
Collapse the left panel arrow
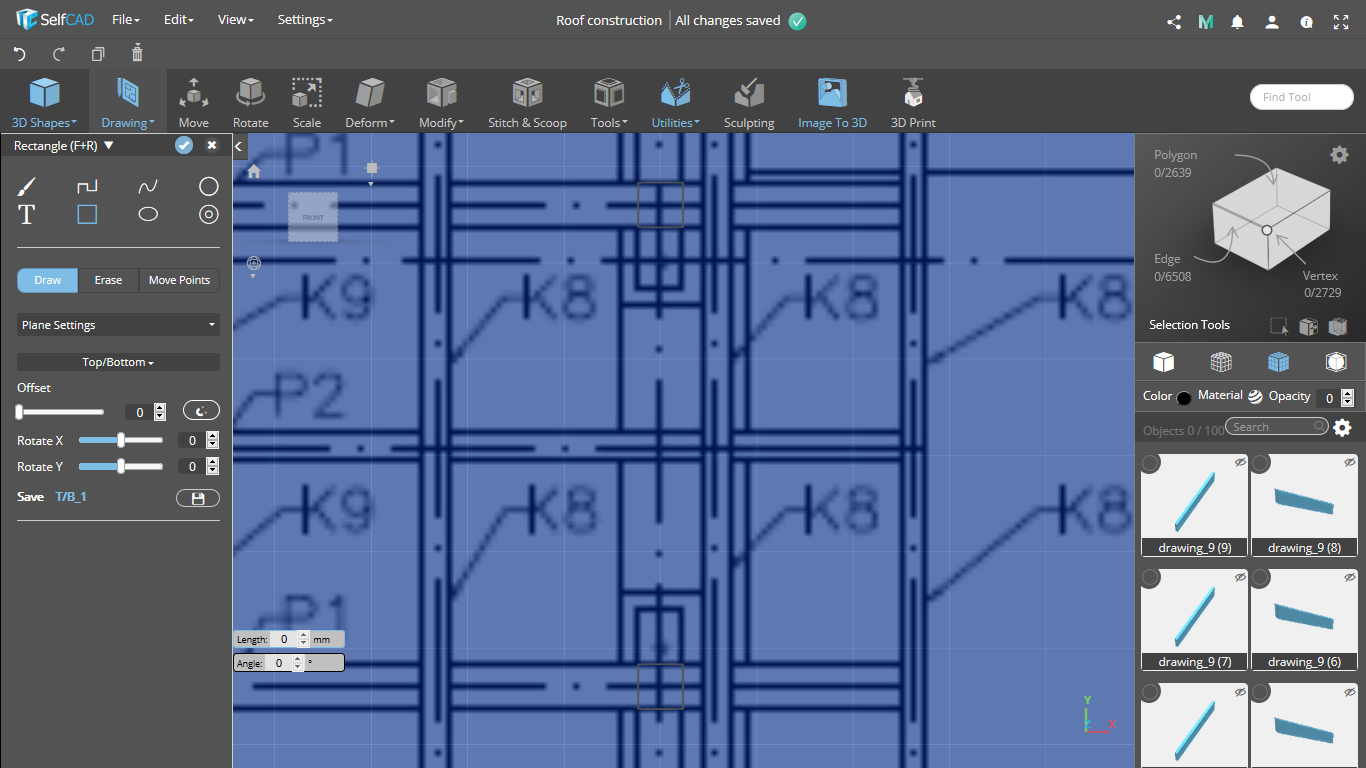pos(239,147)
